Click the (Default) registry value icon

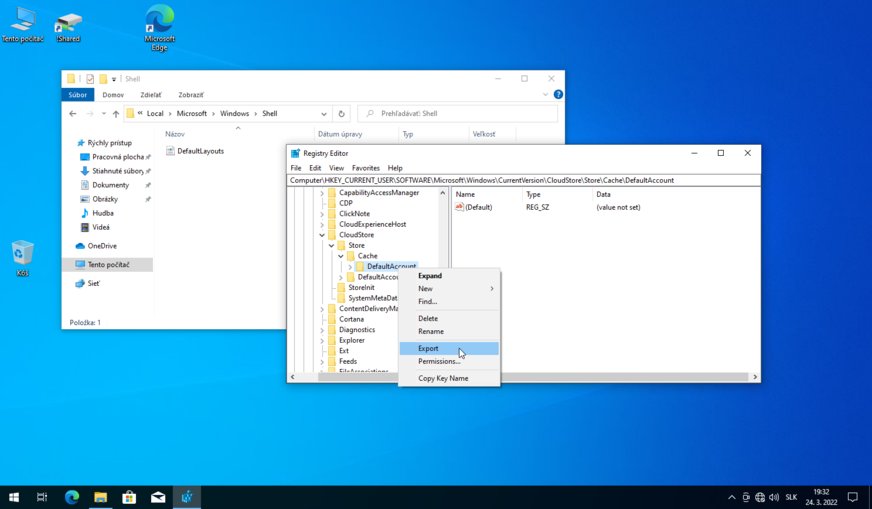click(460, 207)
